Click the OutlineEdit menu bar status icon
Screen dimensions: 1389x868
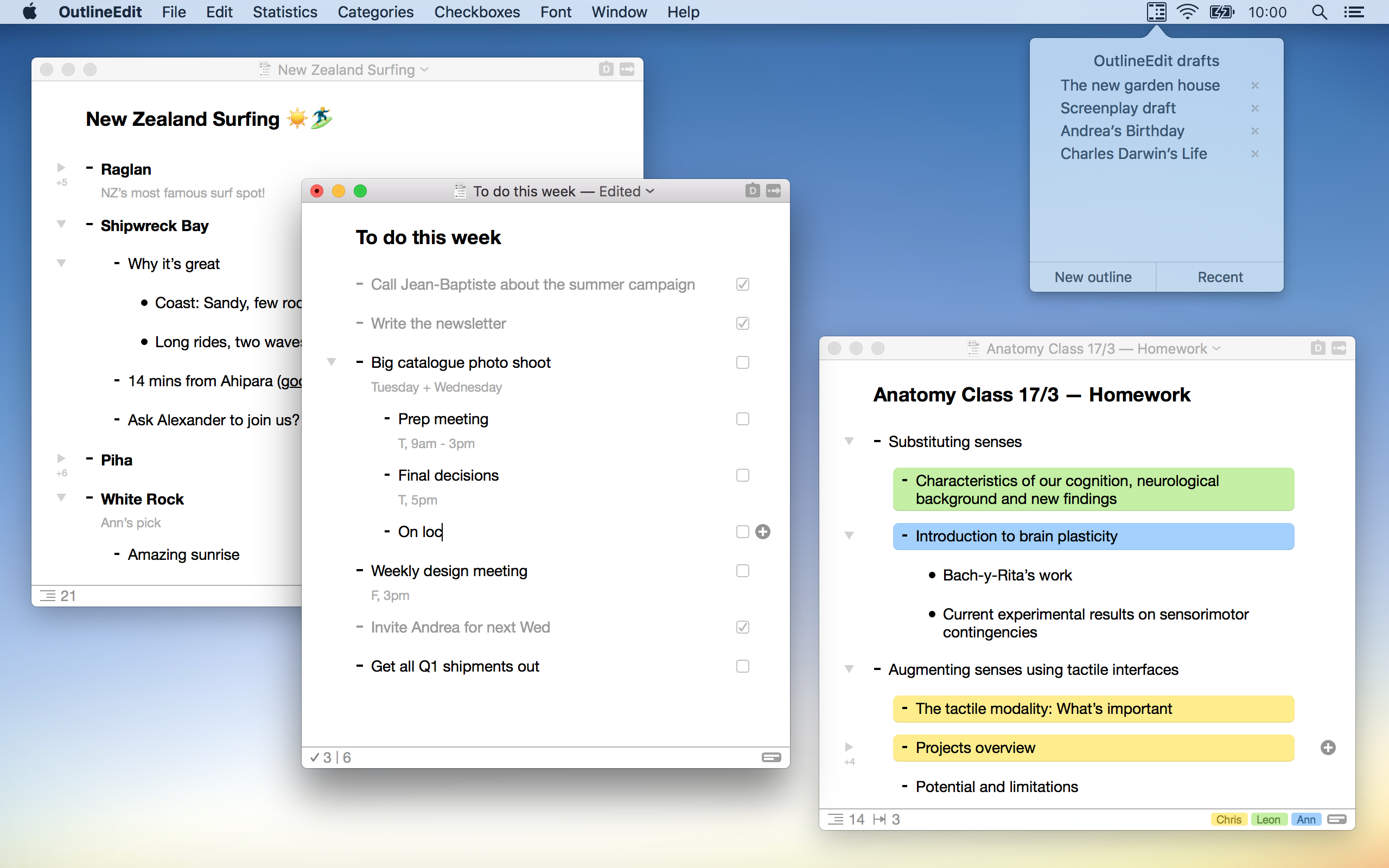point(1156,12)
